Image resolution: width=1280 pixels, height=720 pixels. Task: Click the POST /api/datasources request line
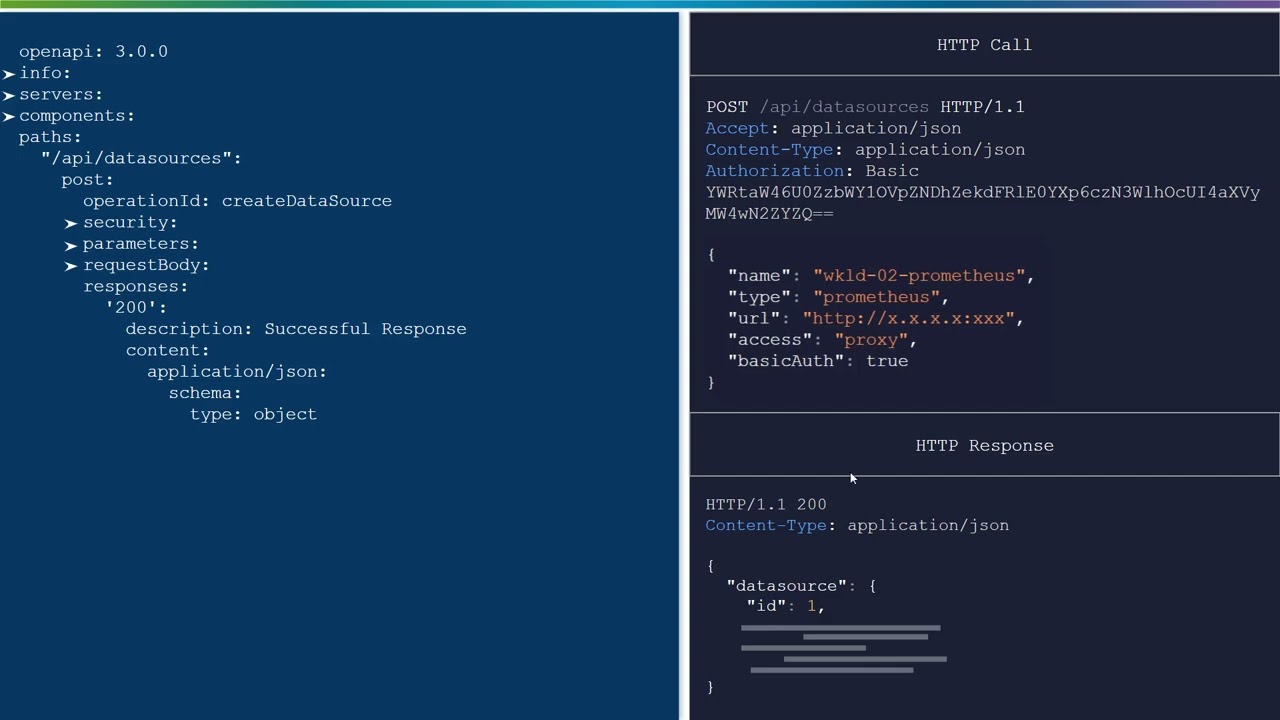click(x=864, y=107)
